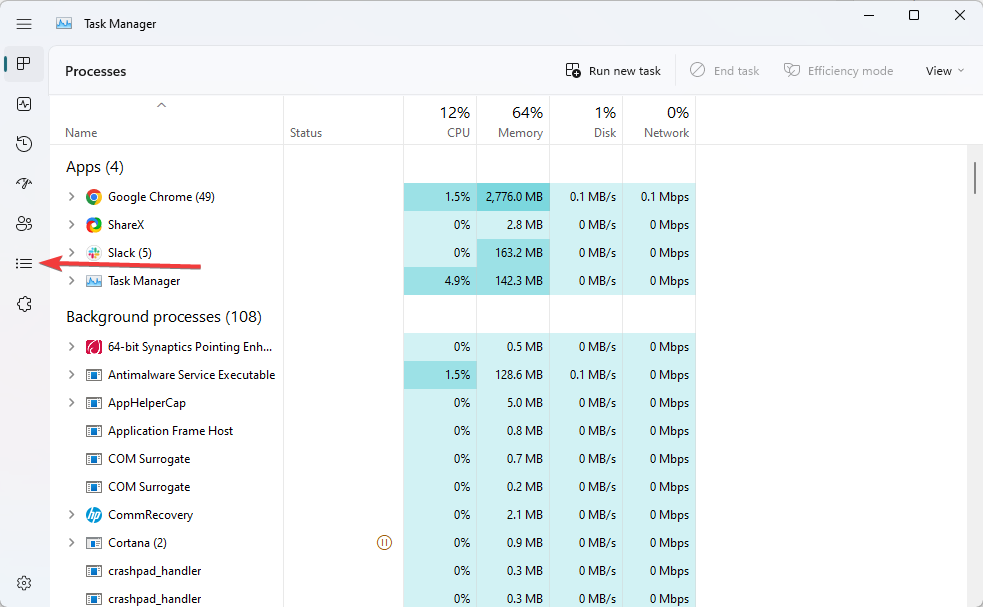The image size is (983, 607).
Task: Open the Details page in sidebar
Action: click(x=24, y=264)
